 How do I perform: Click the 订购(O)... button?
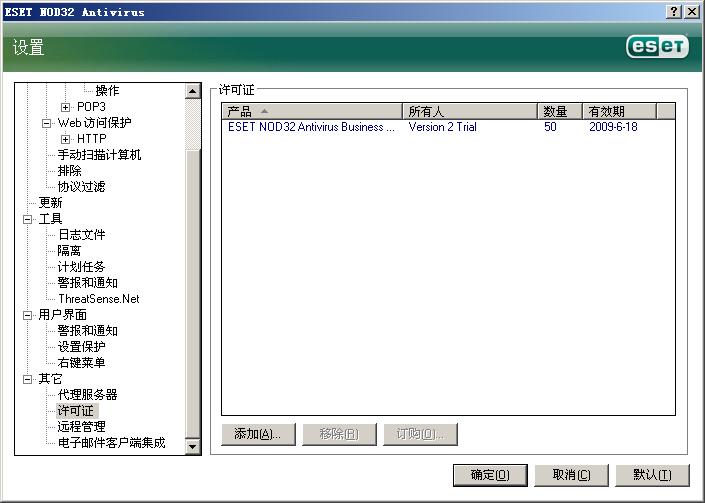pos(420,434)
